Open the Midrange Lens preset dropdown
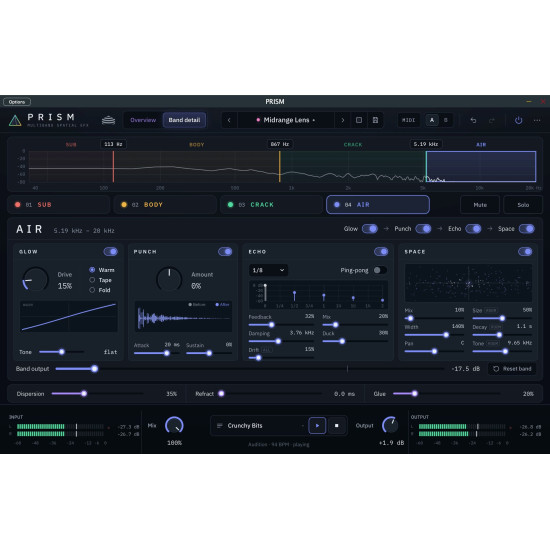The width and height of the screenshot is (550, 550). (286, 120)
